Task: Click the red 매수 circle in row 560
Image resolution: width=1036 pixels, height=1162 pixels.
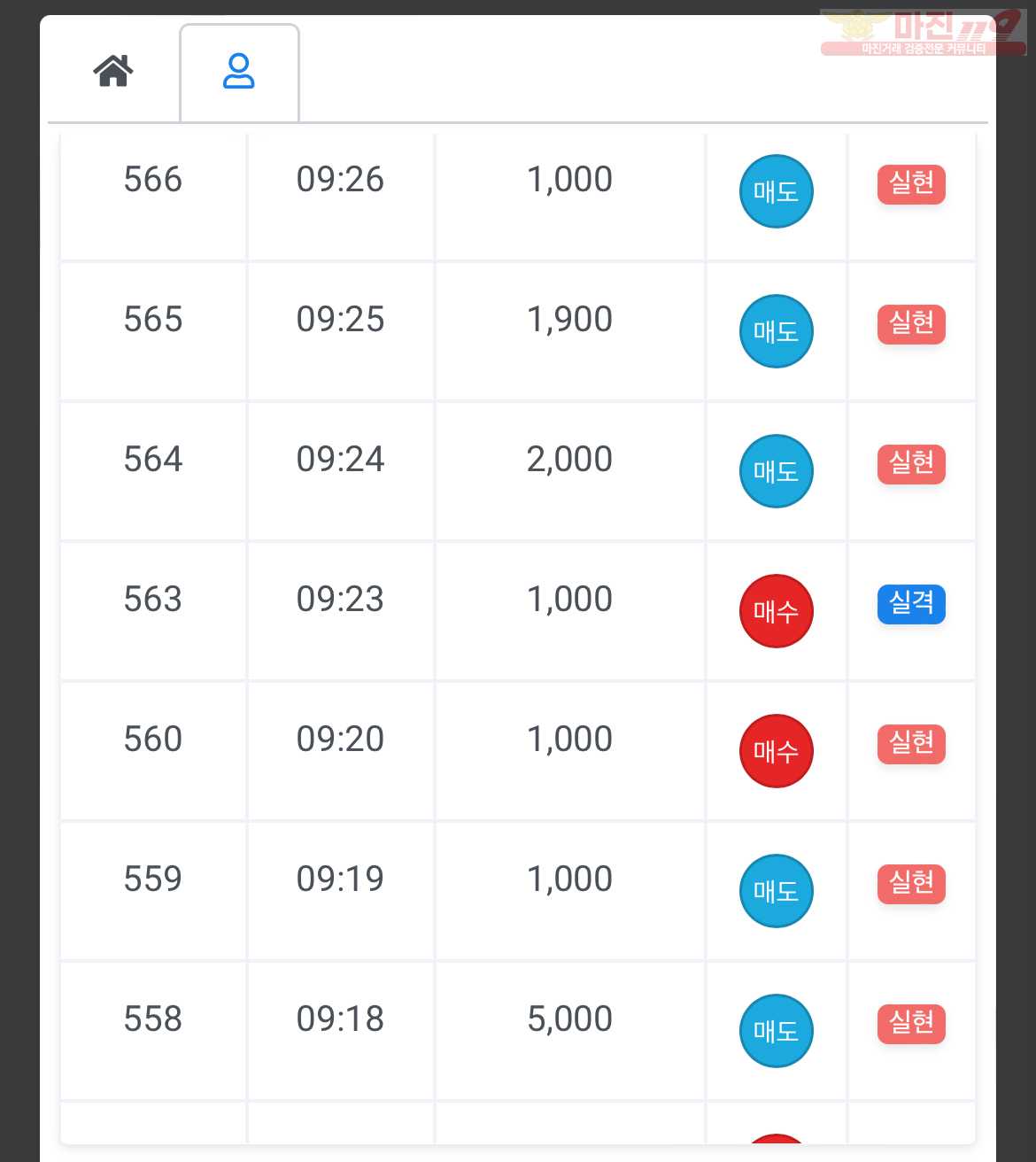Action: 777,751
